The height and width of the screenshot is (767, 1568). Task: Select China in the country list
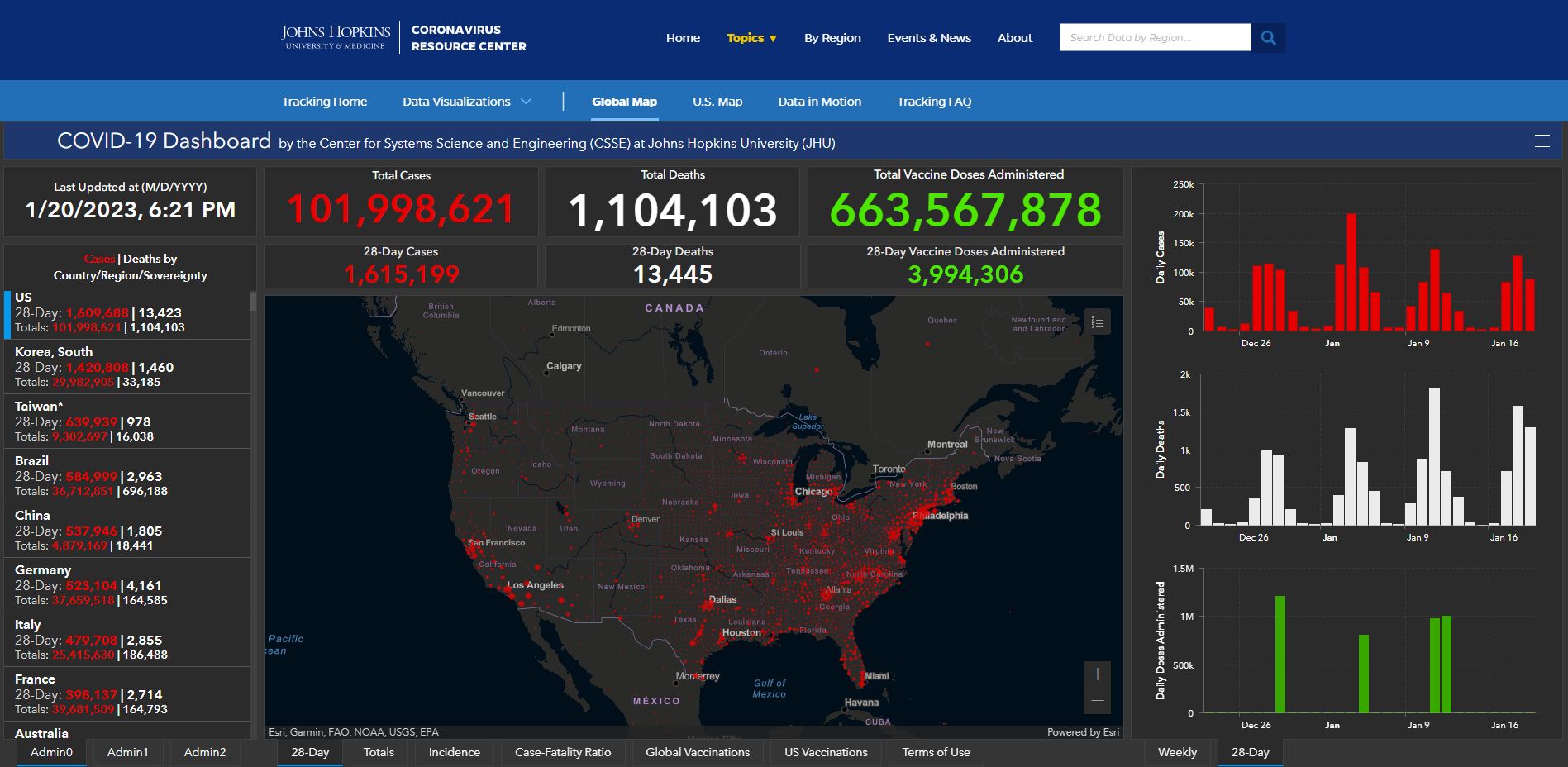pyautogui.click(x=127, y=531)
